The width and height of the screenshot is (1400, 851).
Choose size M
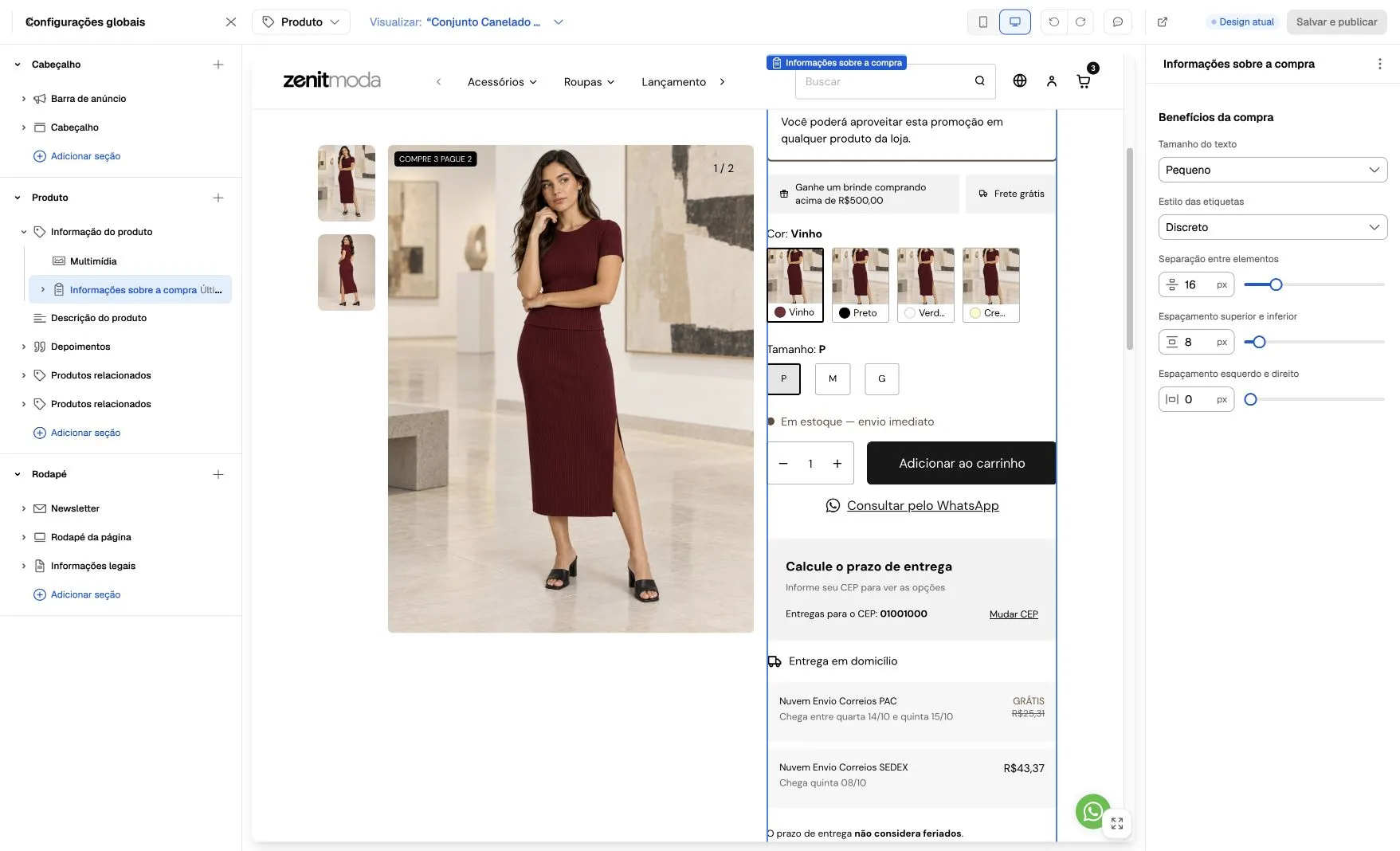[833, 379]
